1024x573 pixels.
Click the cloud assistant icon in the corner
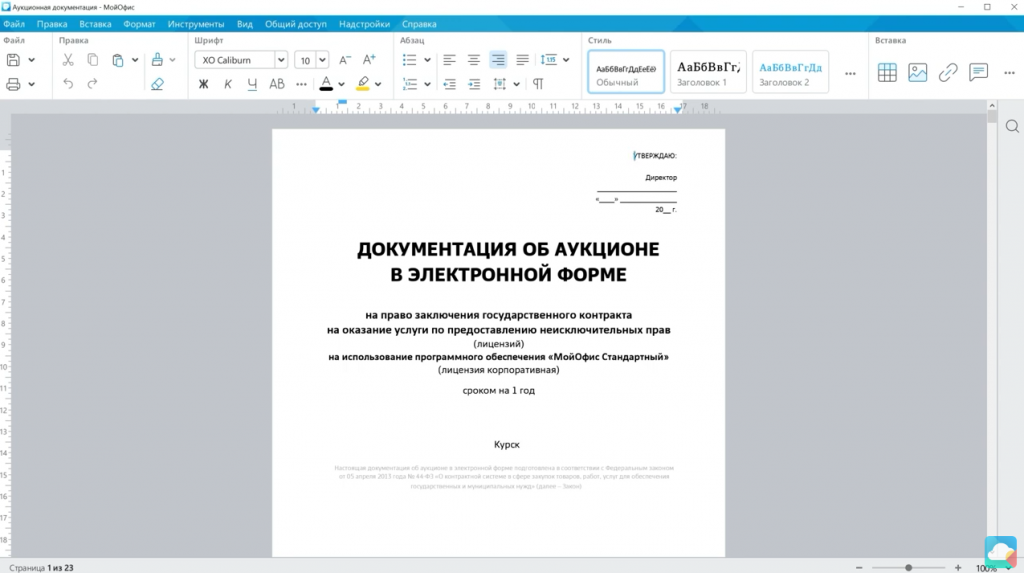pos(1000,552)
